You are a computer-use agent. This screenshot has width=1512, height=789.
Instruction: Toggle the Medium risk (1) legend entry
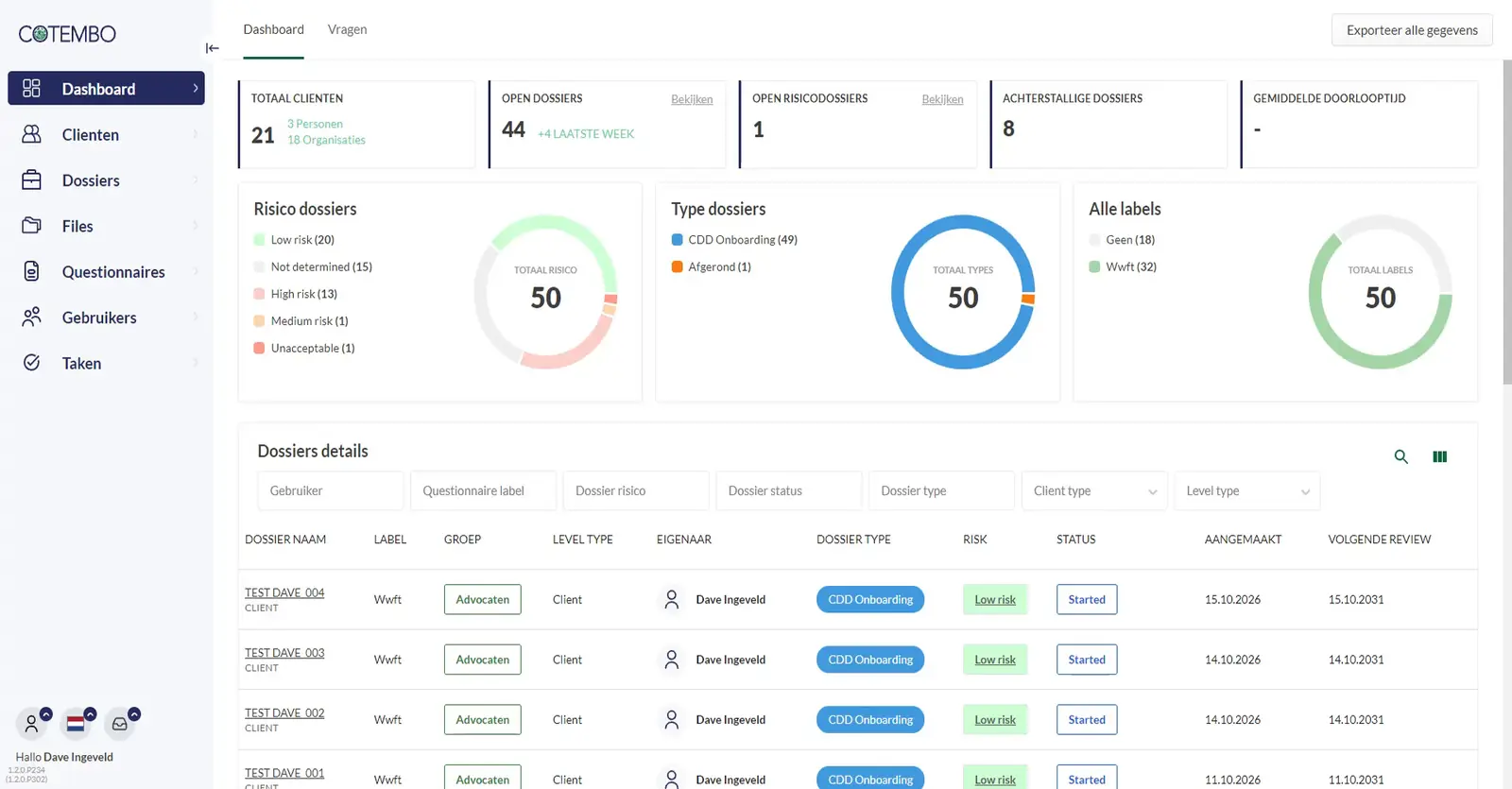coord(301,321)
